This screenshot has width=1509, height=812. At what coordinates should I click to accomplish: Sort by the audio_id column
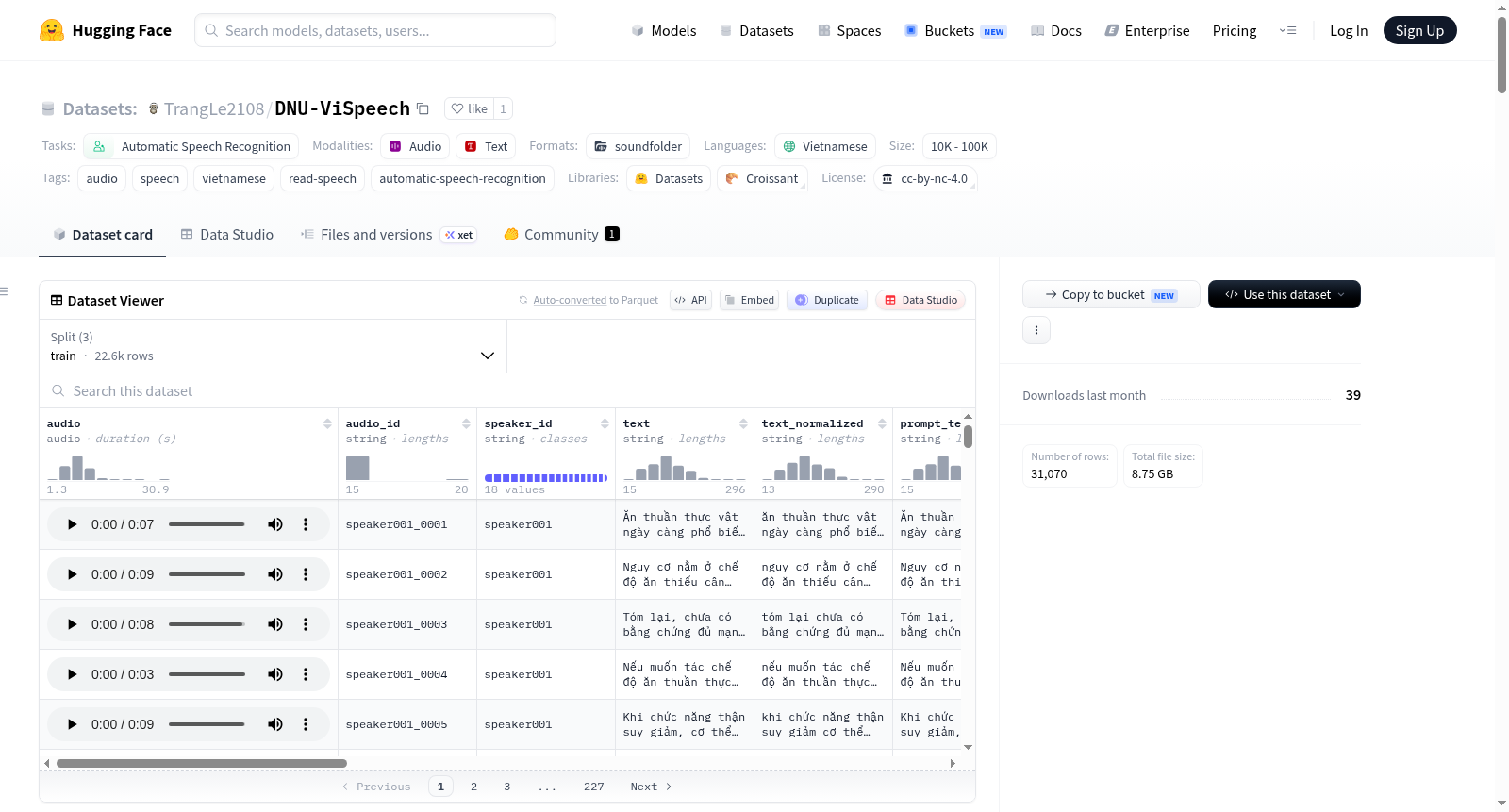point(466,423)
